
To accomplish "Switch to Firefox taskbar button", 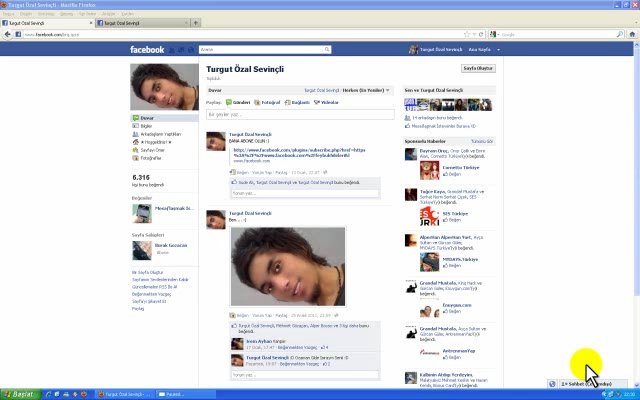I will tap(124, 394).
